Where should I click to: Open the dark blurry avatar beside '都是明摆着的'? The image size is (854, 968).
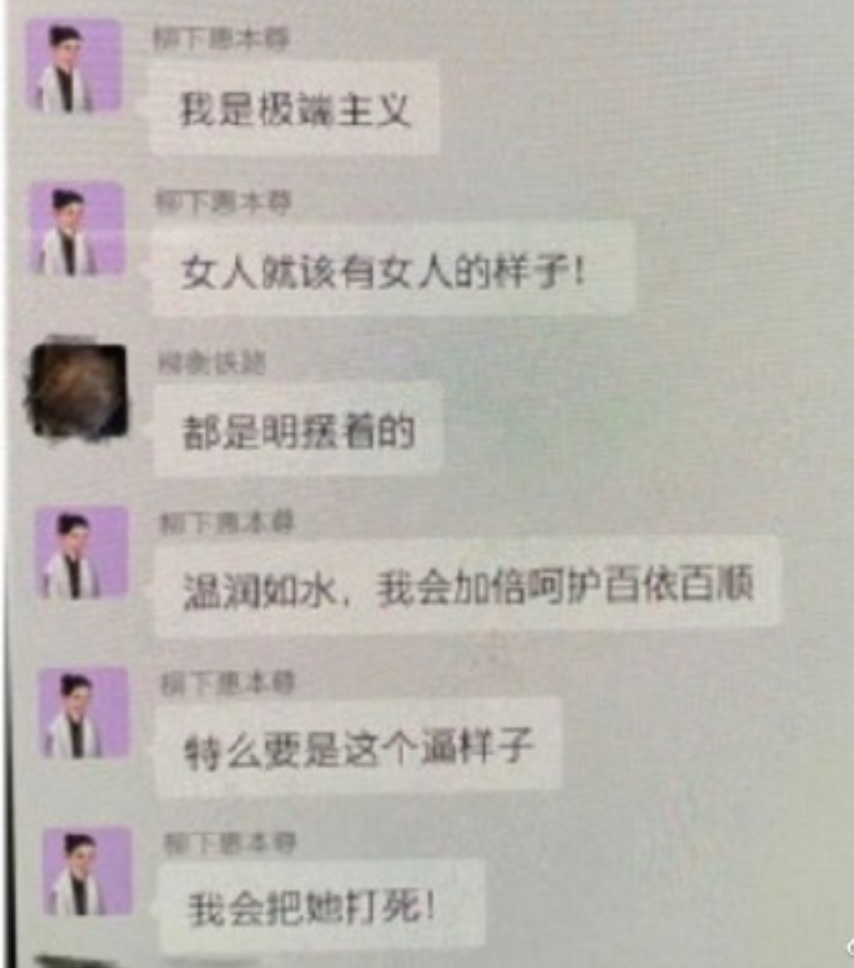pyautogui.click(x=78, y=391)
